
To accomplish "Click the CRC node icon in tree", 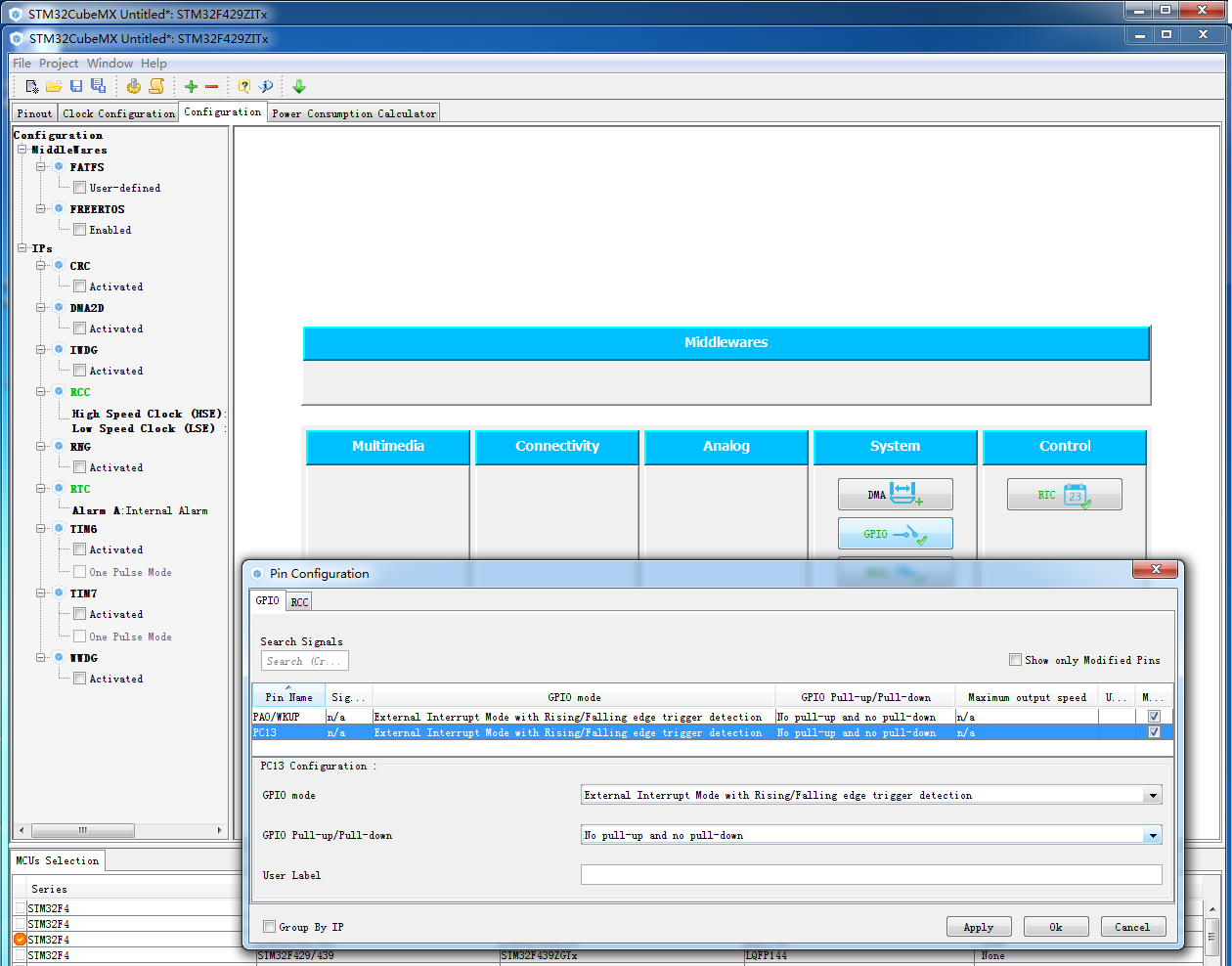I will tap(59, 266).
